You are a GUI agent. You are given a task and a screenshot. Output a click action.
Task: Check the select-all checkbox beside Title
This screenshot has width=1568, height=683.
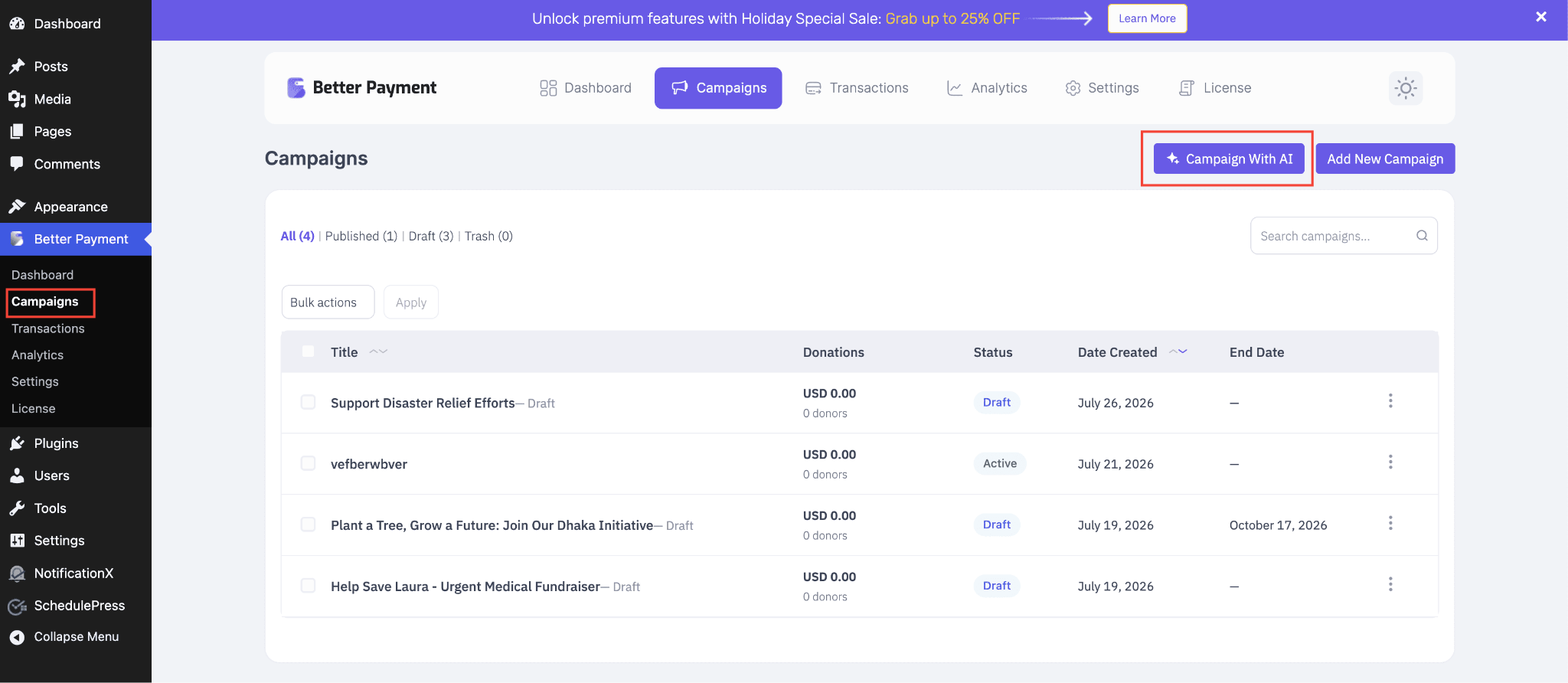(x=308, y=351)
